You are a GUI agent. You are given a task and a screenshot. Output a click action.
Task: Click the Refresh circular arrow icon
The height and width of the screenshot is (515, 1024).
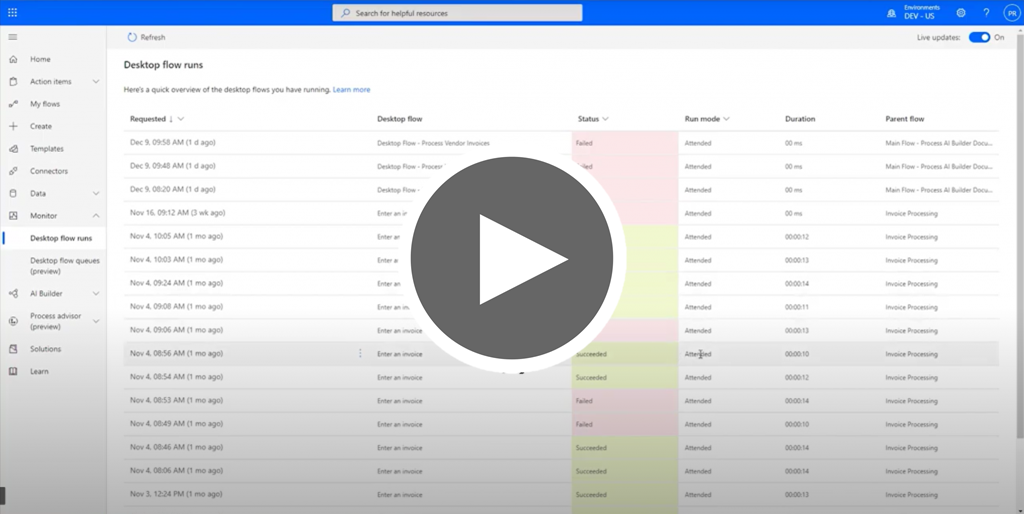click(x=132, y=37)
